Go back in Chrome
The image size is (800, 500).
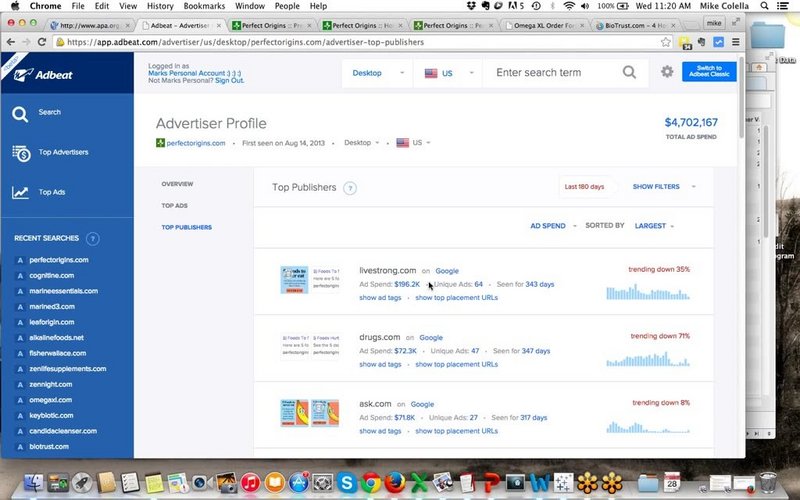(x=11, y=42)
